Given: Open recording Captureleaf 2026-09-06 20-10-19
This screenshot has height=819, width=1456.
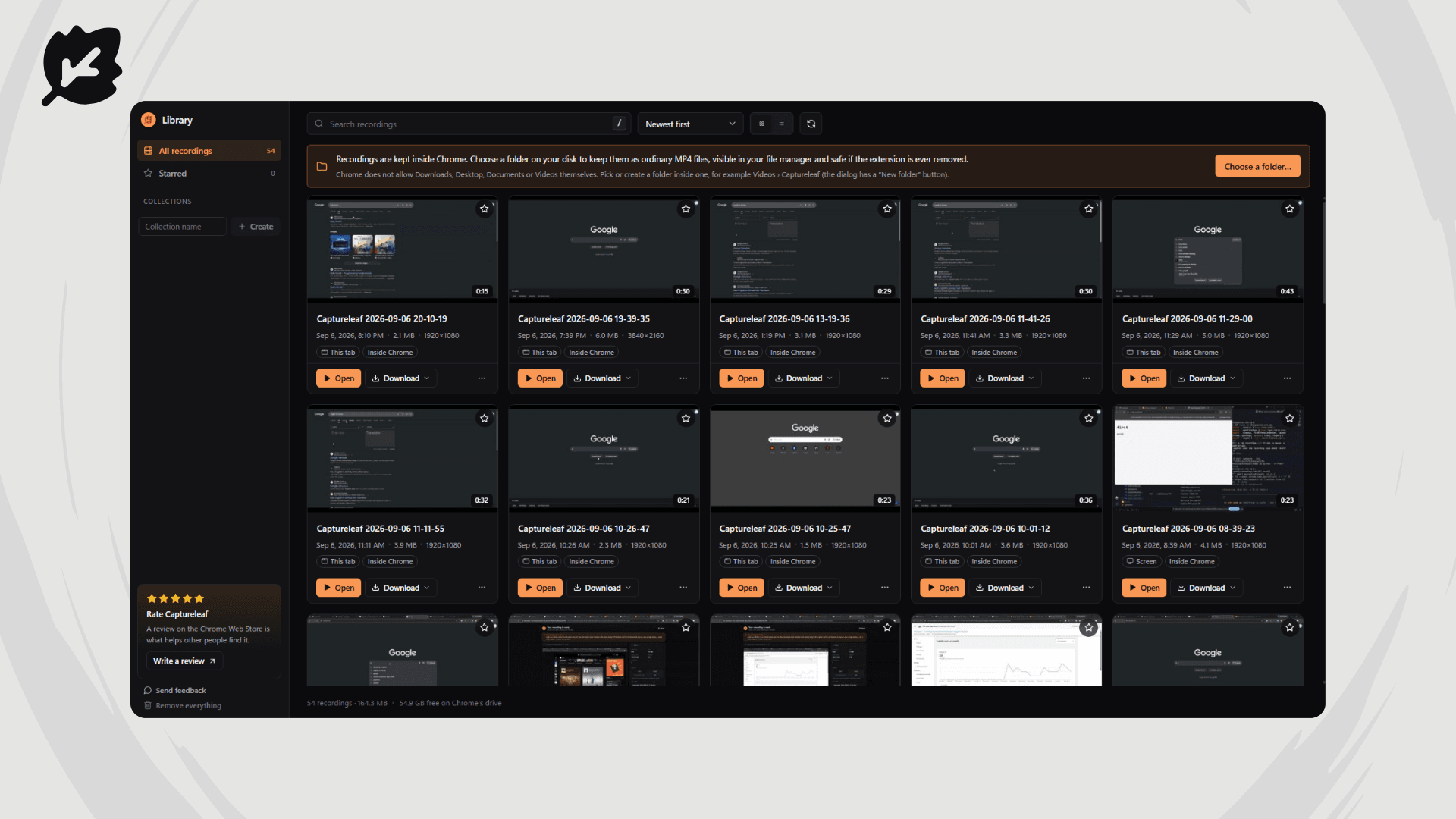Looking at the screenshot, I should point(338,378).
